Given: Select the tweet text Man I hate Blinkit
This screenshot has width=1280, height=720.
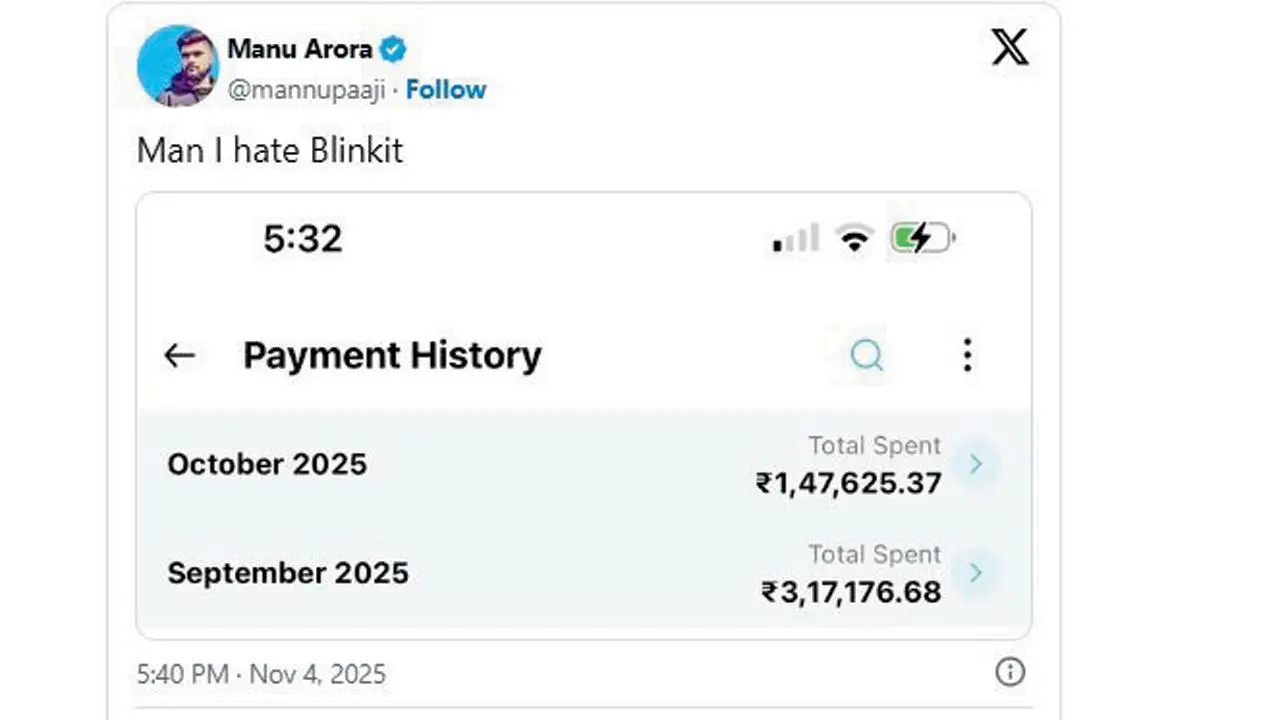Looking at the screenshot, I should point(269,150).
